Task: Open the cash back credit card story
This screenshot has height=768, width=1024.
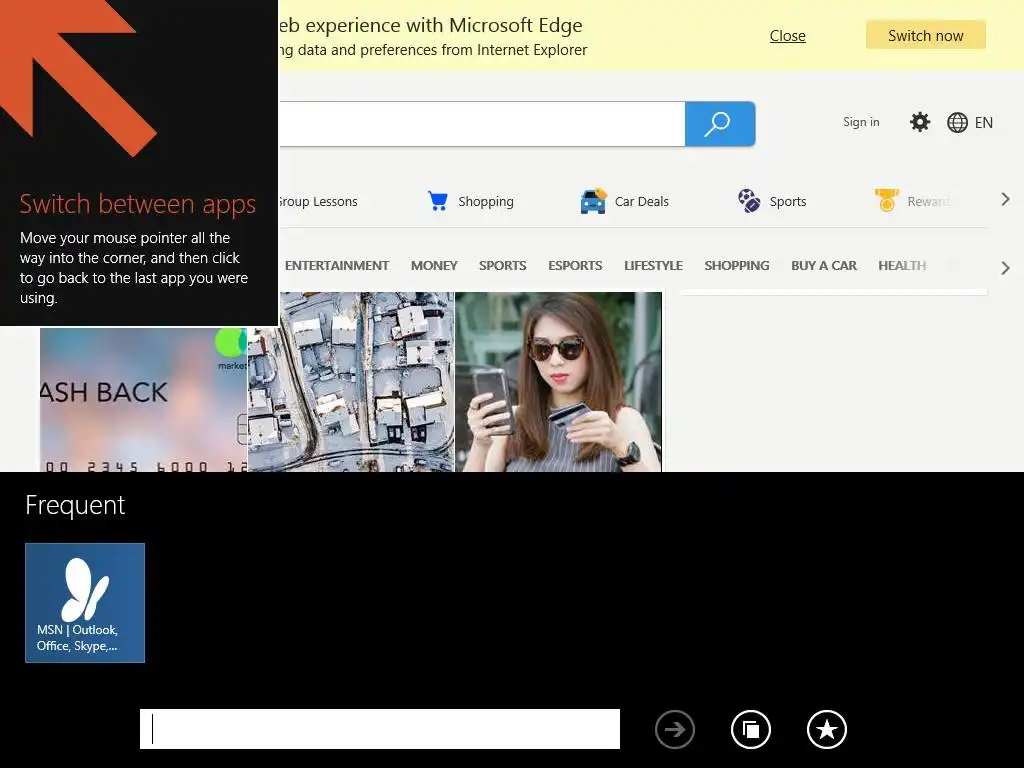Action: pyautogui.click(x=144, y=400)
